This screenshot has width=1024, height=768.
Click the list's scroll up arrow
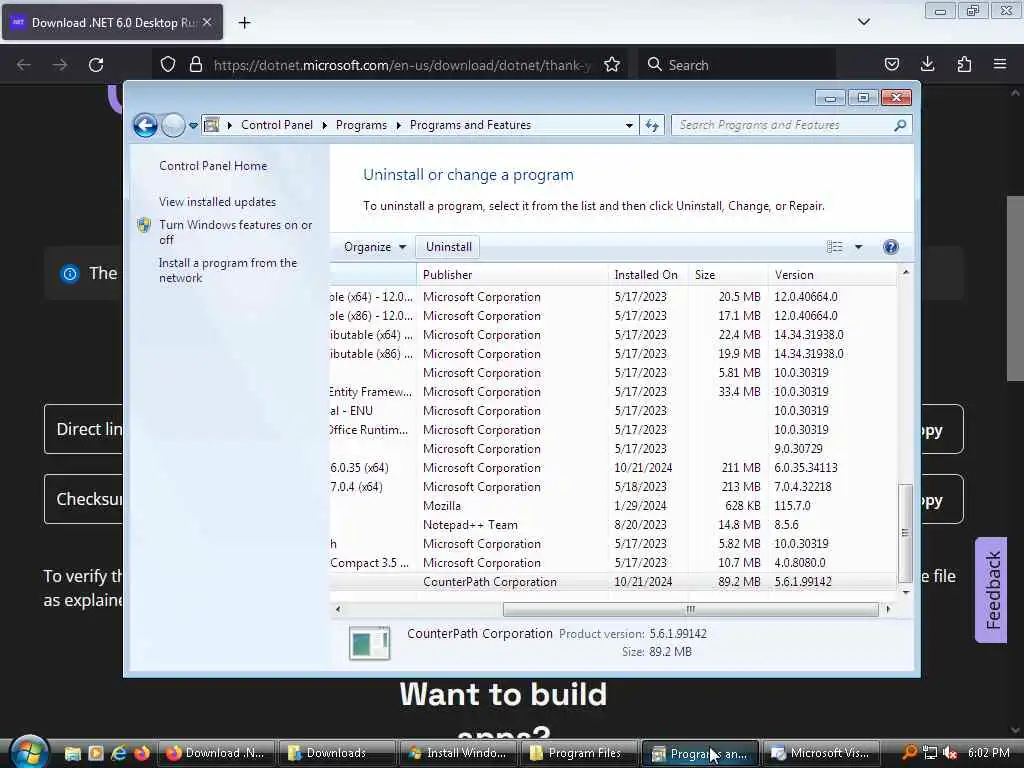coord(905,272)
